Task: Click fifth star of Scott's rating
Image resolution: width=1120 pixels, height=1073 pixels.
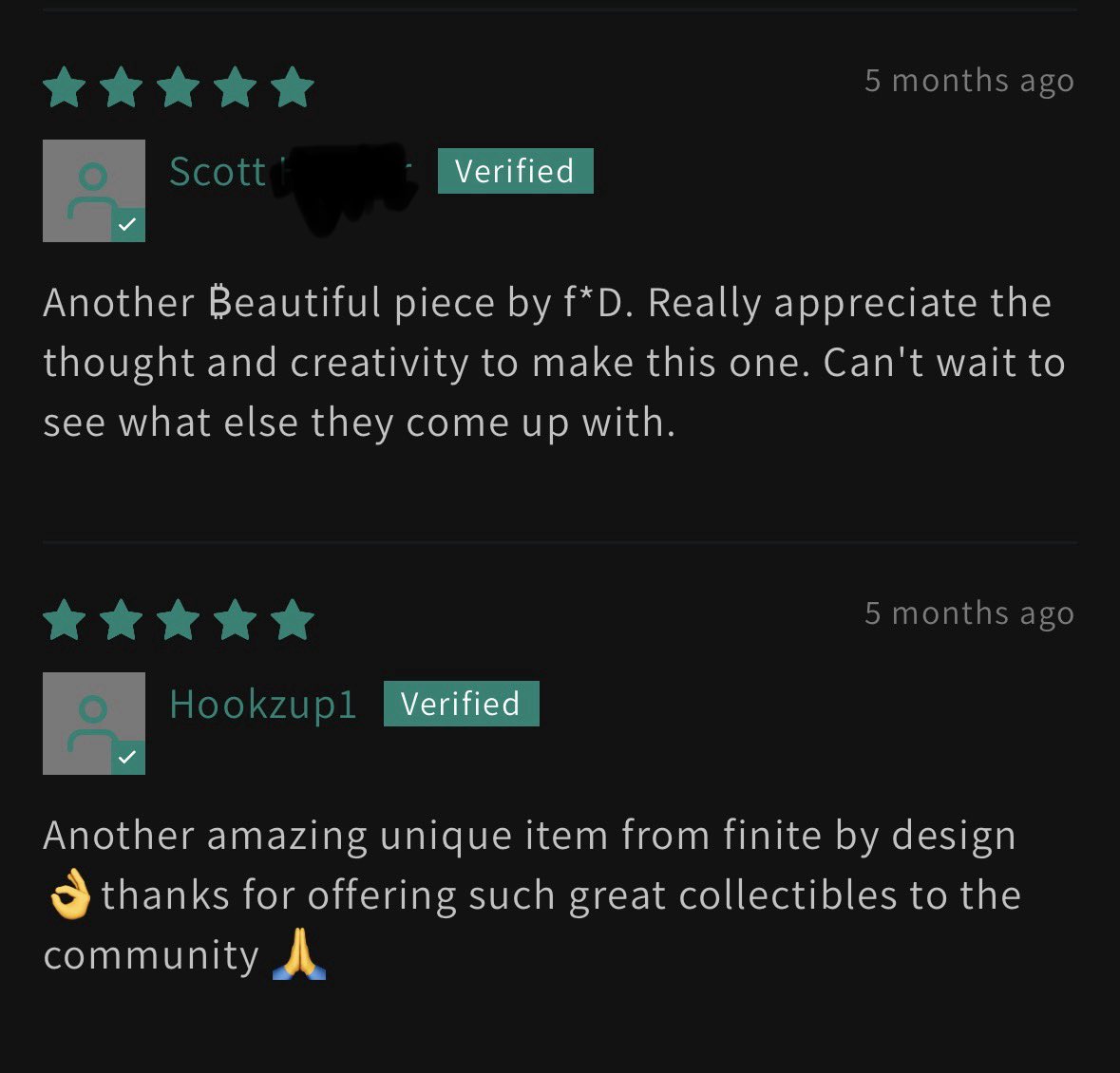Action: (x=293, y=87)
